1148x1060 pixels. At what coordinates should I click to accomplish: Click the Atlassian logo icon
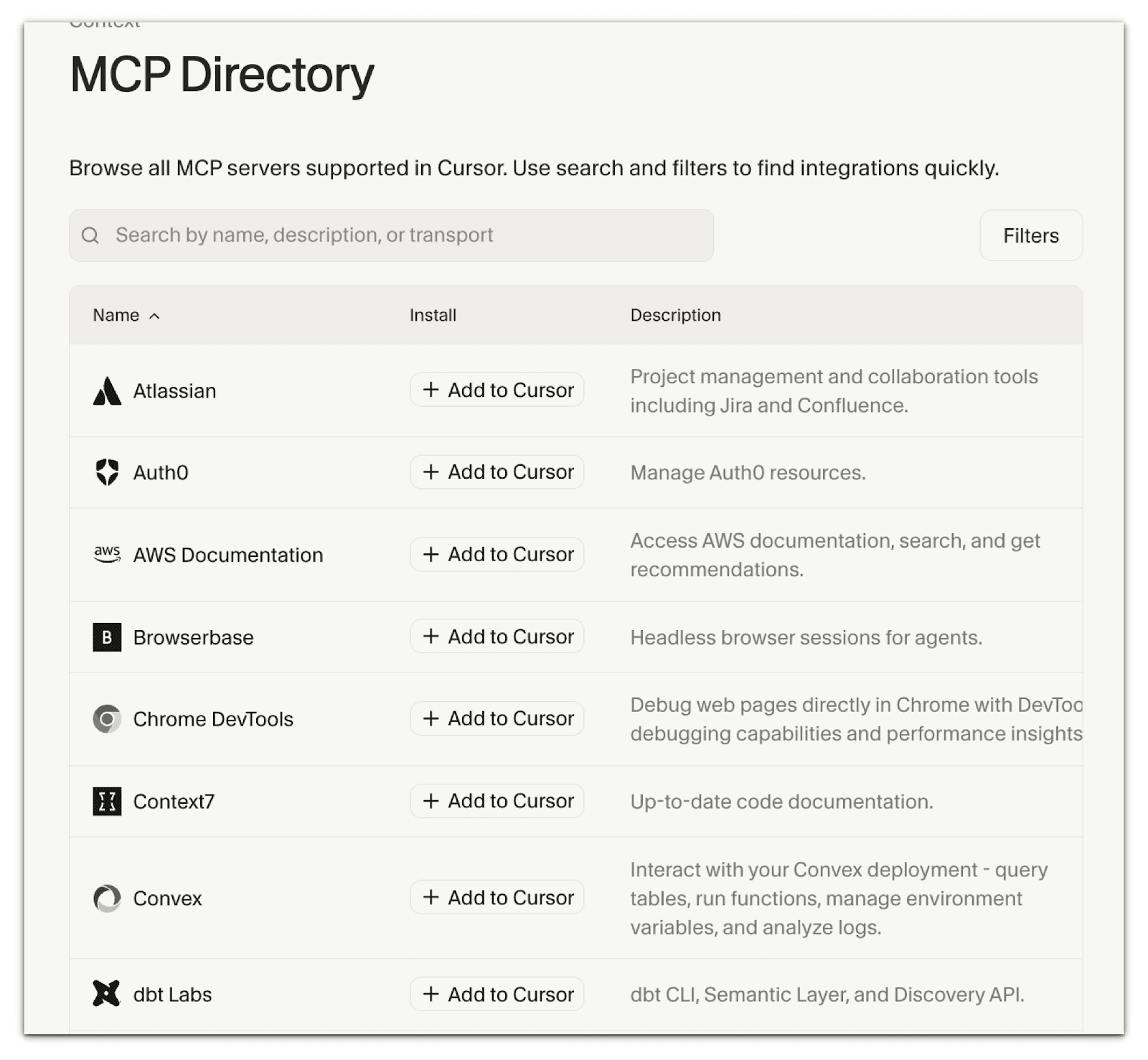coord(107,390)
